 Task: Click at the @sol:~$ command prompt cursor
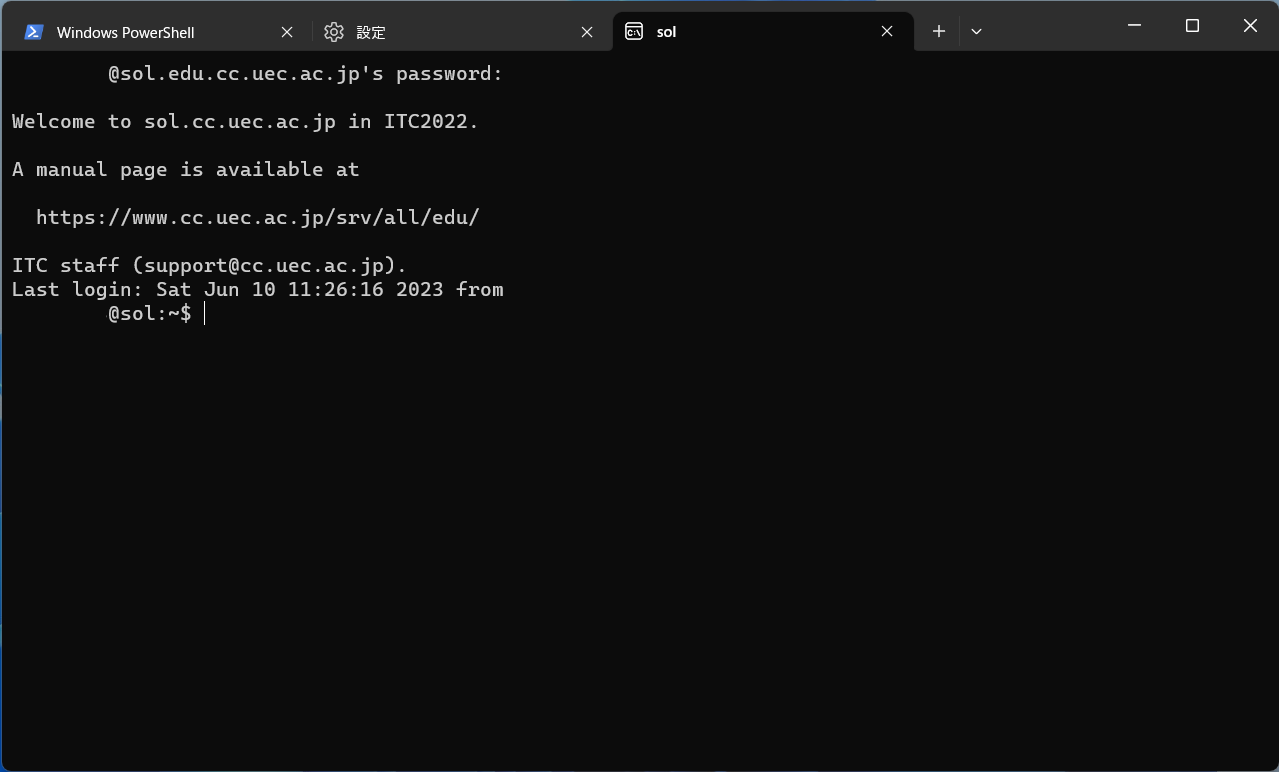[204, 314]
